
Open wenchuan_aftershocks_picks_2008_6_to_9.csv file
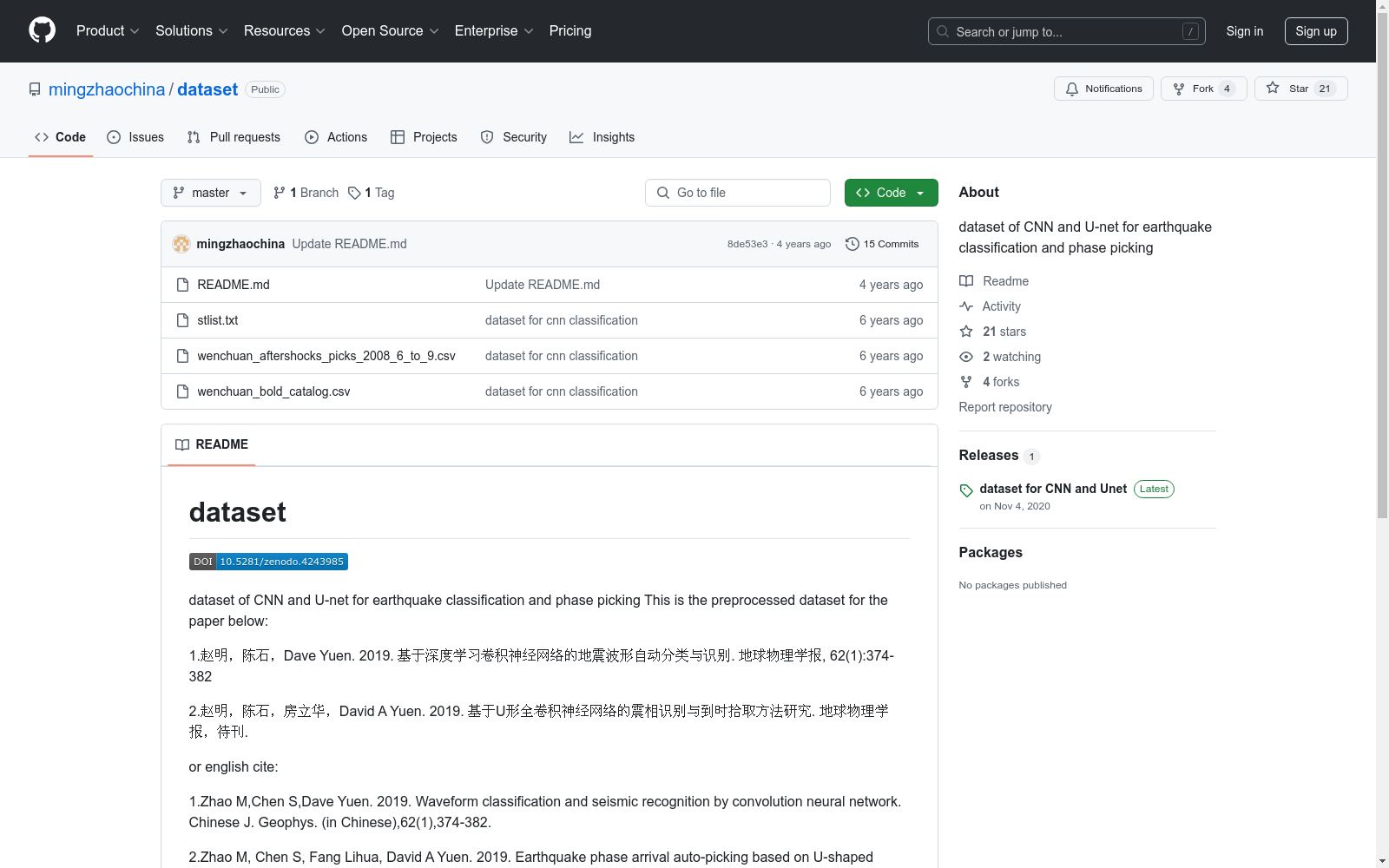pyautogui.click(x=326, y=356)
